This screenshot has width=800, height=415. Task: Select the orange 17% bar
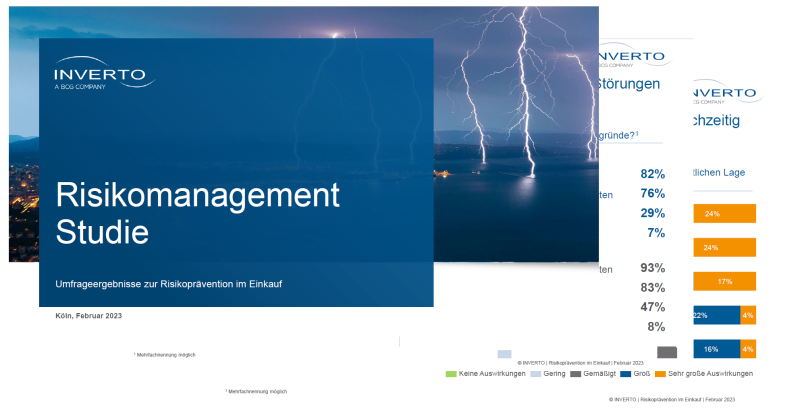coord(724,281)
